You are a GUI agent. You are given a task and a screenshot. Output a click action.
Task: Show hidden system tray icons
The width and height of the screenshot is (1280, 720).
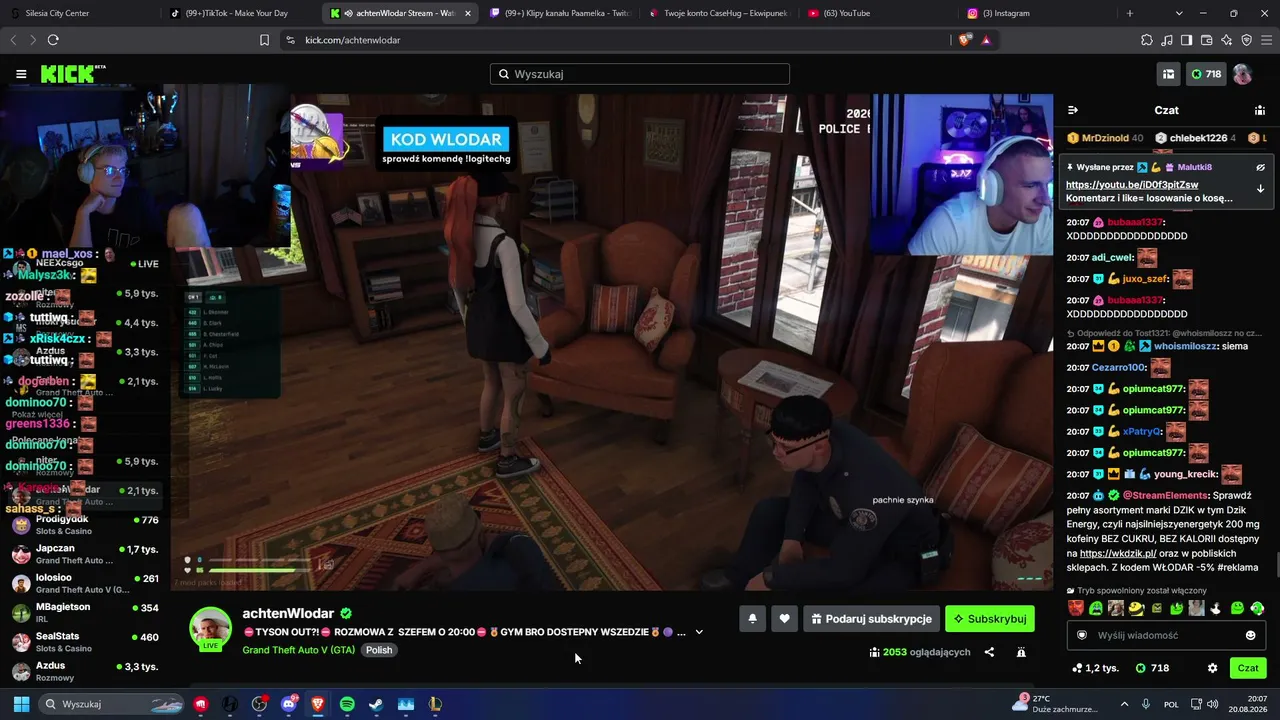click(1124, 704)
